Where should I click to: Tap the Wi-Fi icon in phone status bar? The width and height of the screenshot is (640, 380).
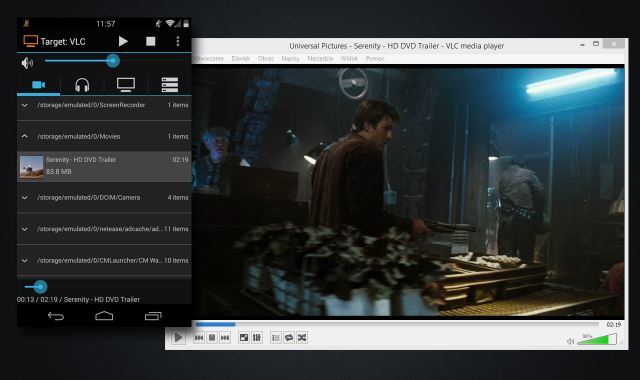(x=170, y=23)
